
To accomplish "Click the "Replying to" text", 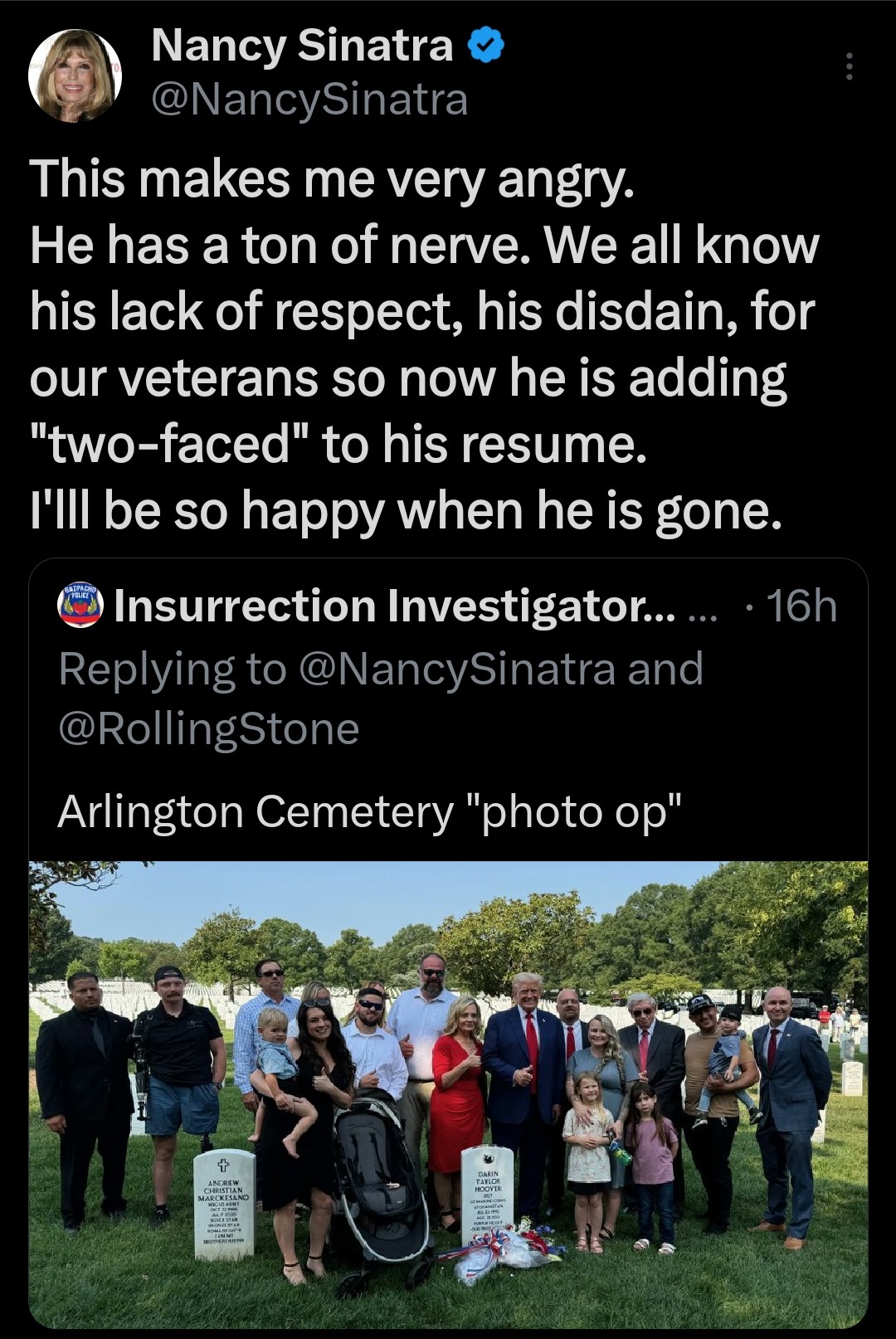I will (x=172, y=669).
